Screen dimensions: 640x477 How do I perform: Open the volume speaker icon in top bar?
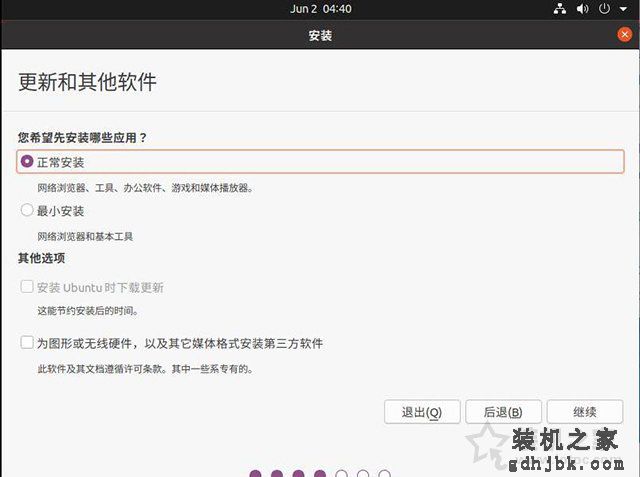tap(582, 9)
